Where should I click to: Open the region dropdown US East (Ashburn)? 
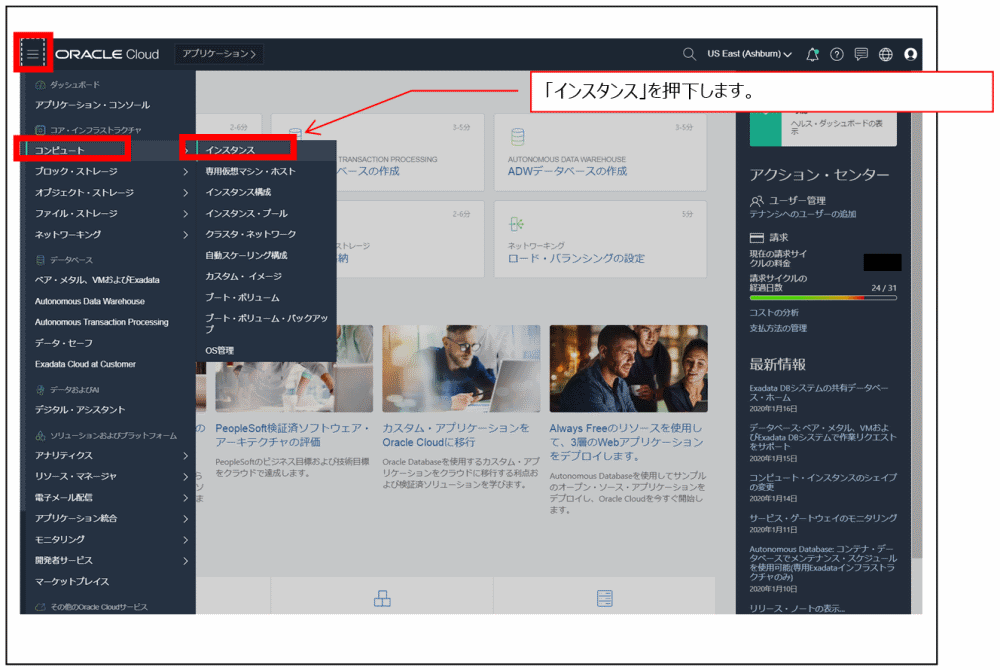749,54
